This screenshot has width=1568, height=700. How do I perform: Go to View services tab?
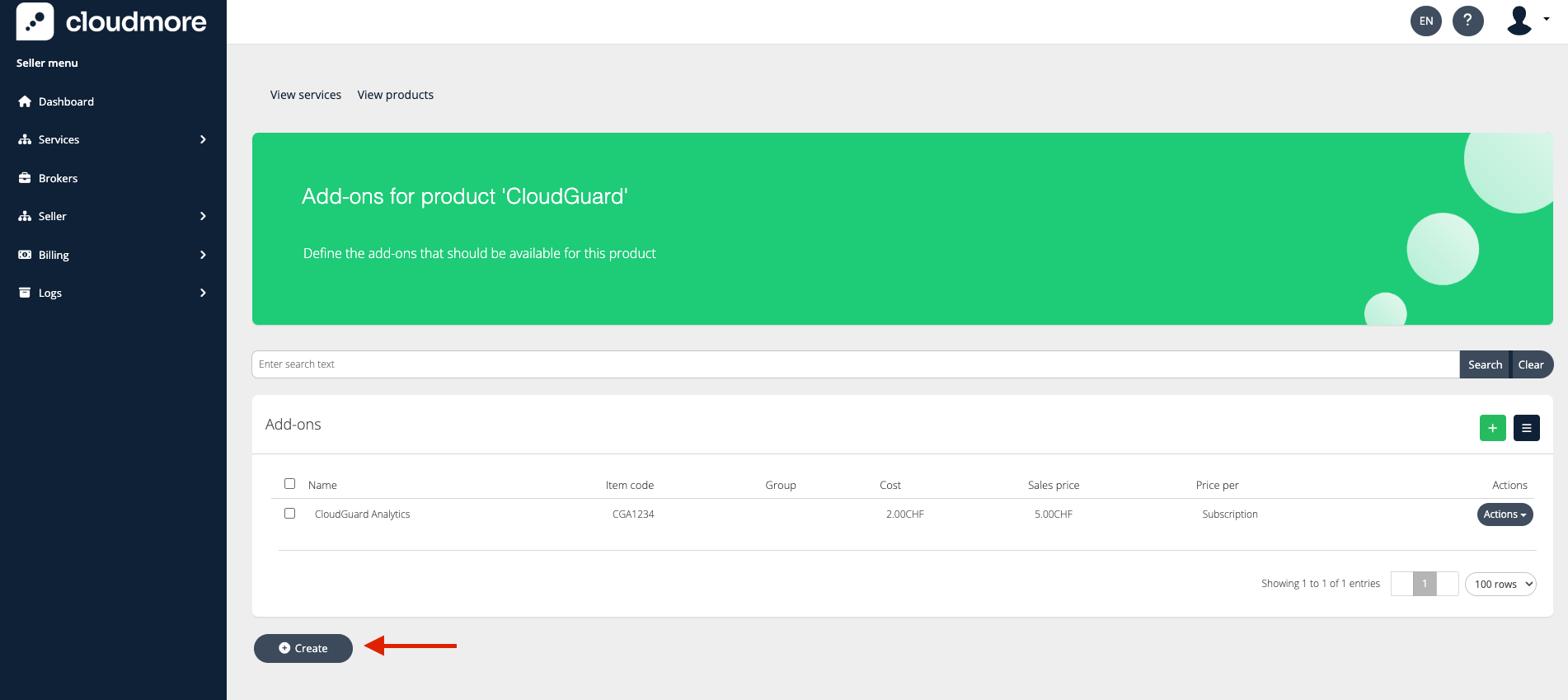pos(305,95)
